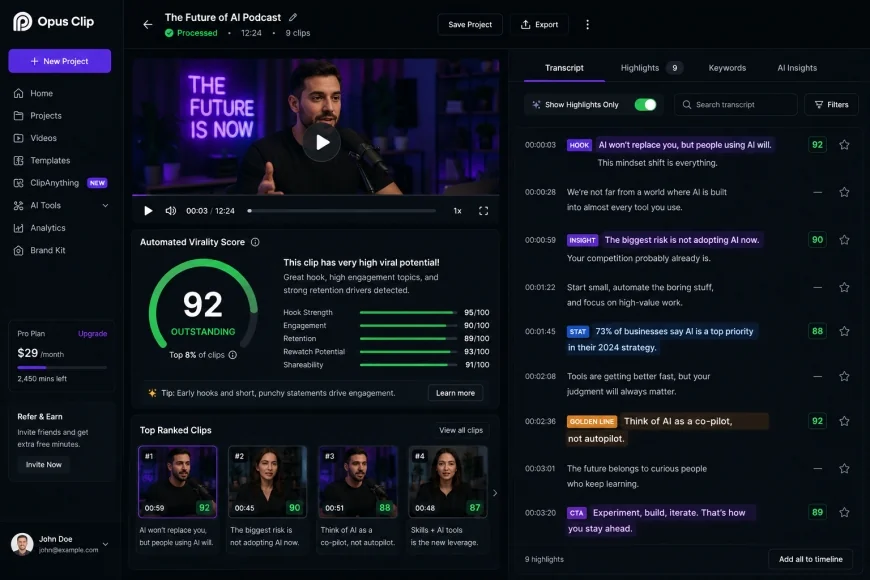Viewport: 870px width, 580px height.
Task: Click the New Project button
Action: click(60, 61)
